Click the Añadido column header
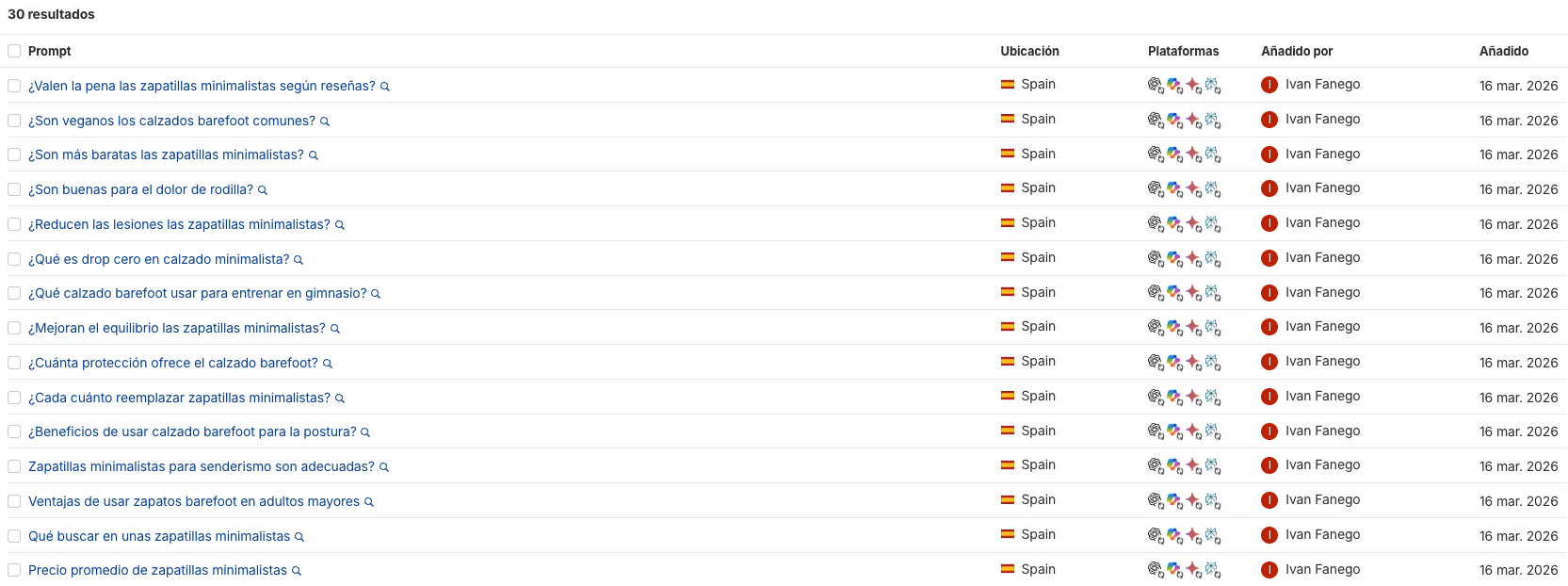This screenshot has height=586, width=1568. 1504,51
